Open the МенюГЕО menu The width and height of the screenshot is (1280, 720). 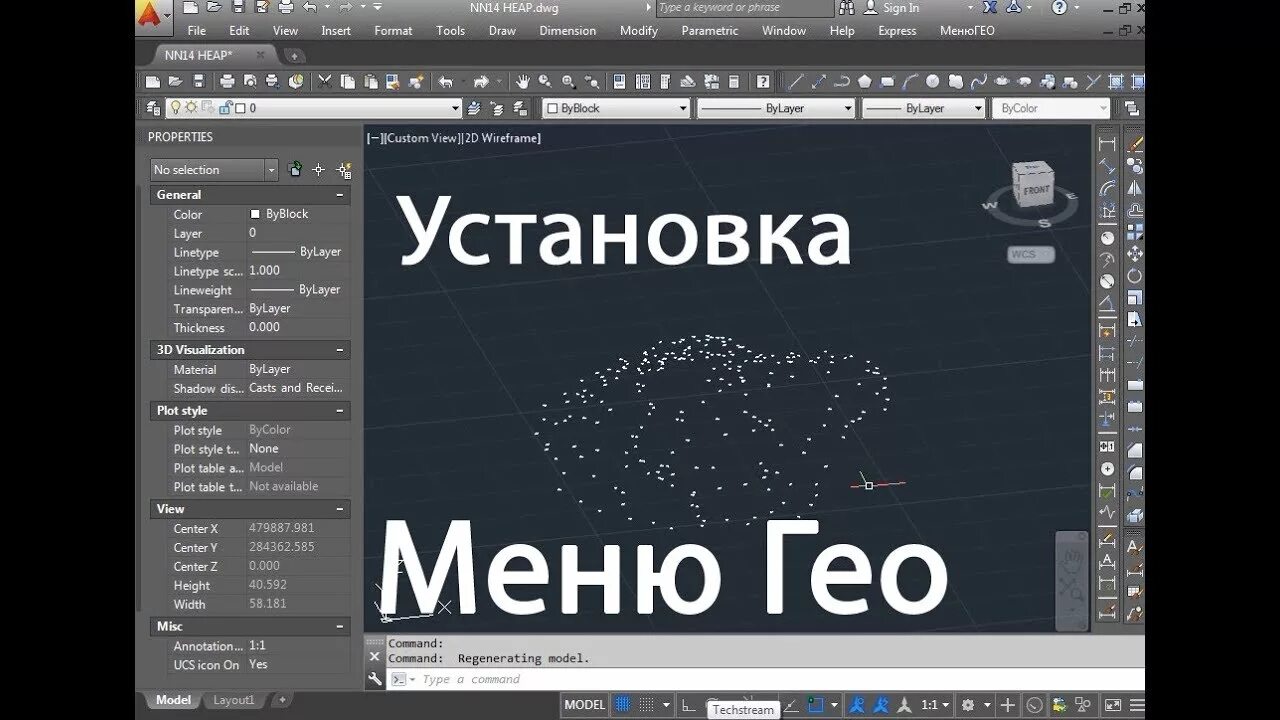(967, 31)
